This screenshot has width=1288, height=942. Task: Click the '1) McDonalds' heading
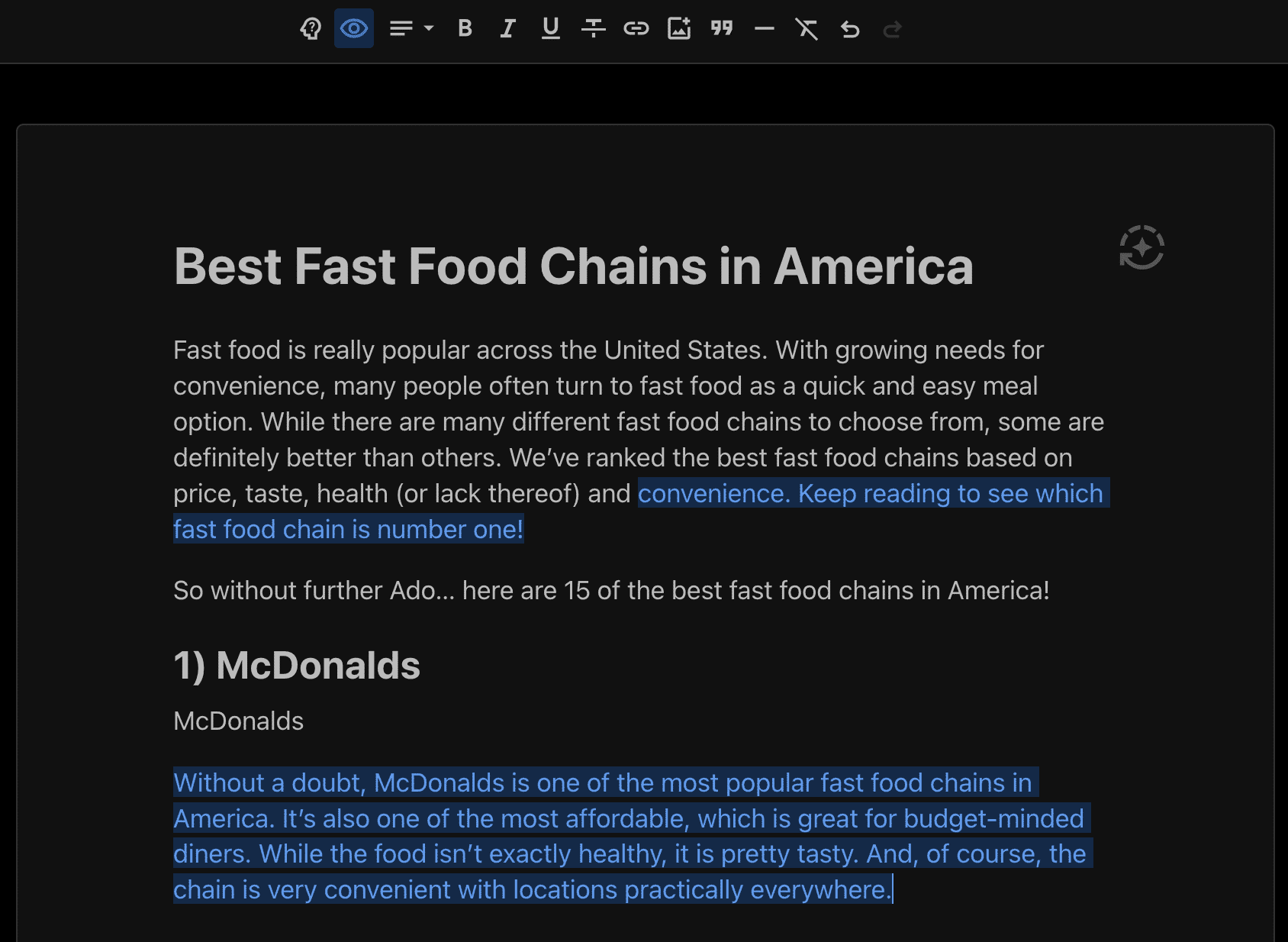pyautogui.click(x=297, y=665)
